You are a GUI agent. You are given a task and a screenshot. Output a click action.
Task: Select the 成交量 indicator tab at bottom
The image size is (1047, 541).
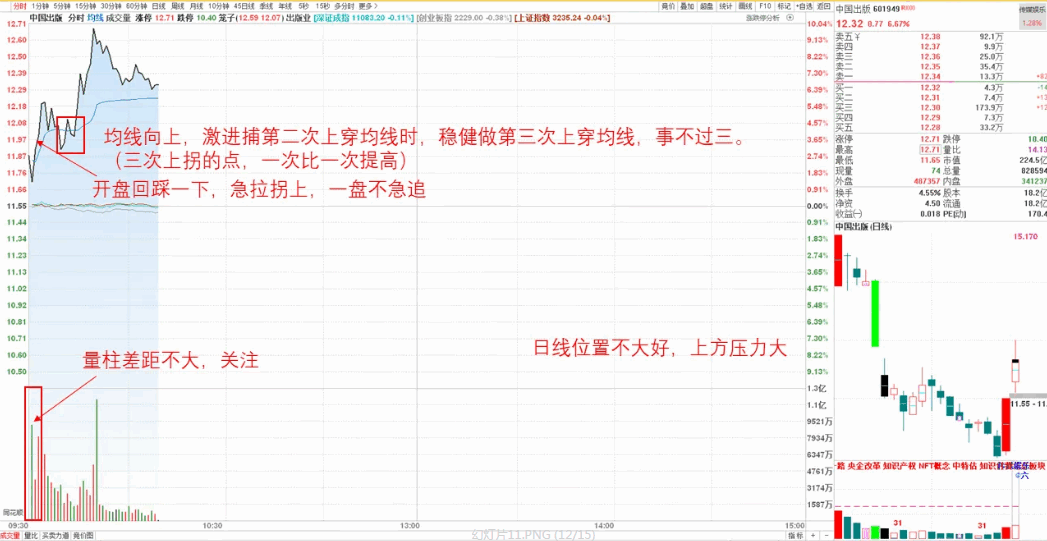click(x=11, y=536)
